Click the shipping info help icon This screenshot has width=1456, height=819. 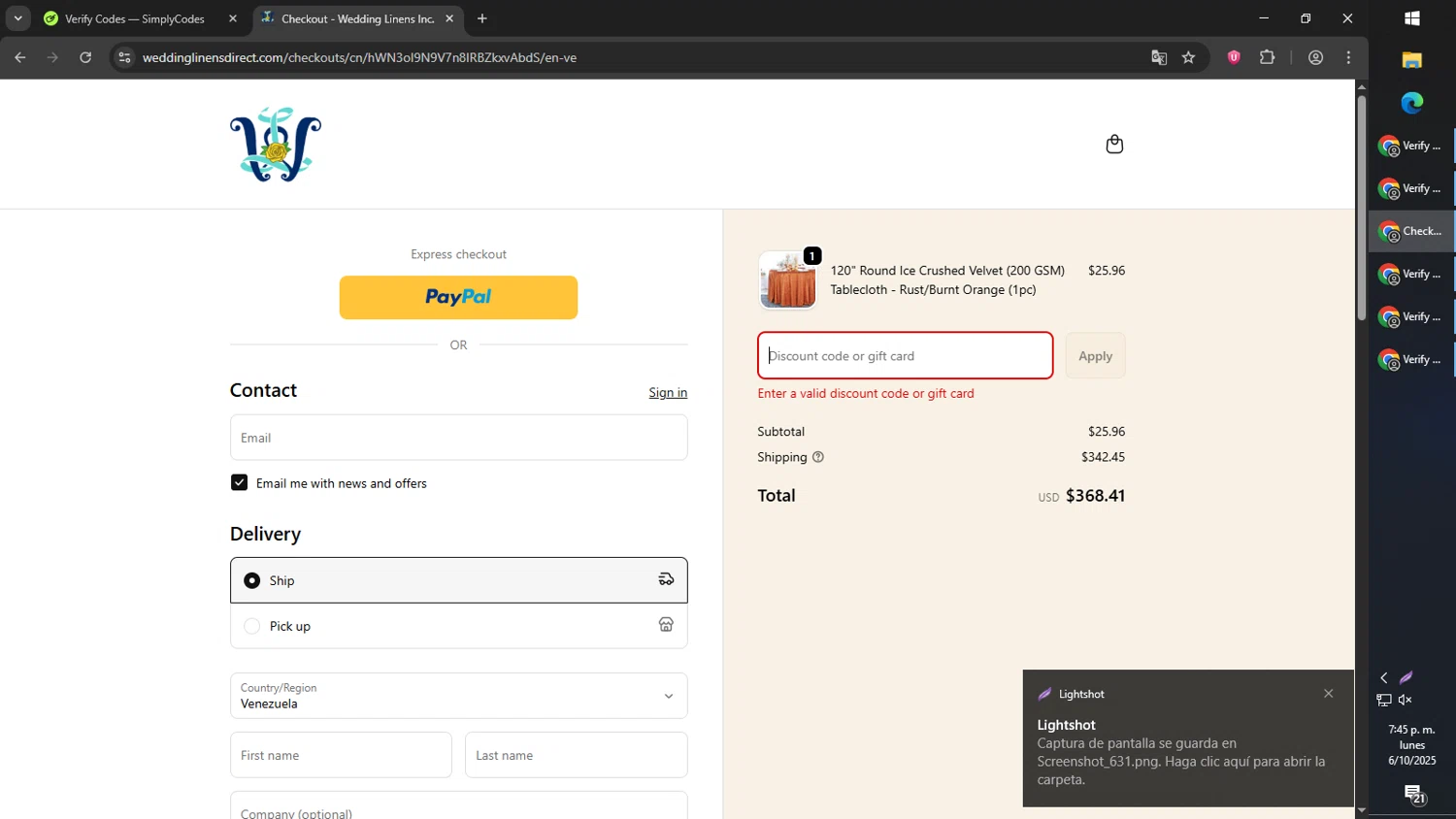tap(818, 457)
